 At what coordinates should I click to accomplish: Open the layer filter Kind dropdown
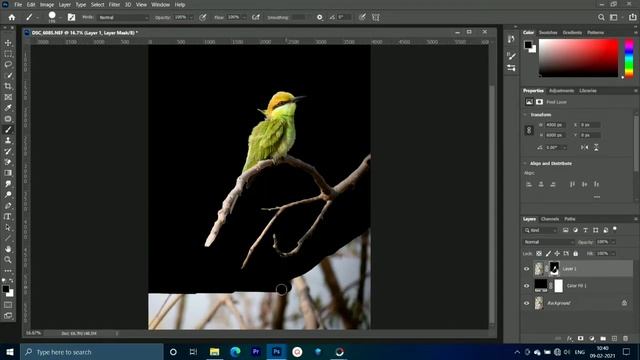click(x=540, y=230)
